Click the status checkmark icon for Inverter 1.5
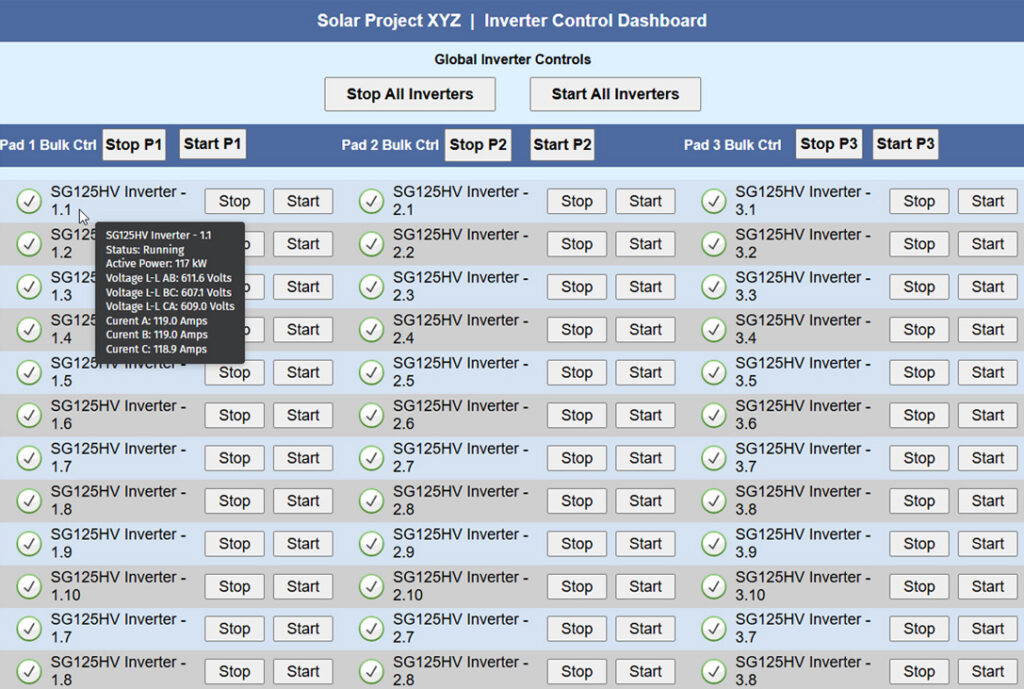This screenshot has height=689, width=1024. tap(29, 372)
